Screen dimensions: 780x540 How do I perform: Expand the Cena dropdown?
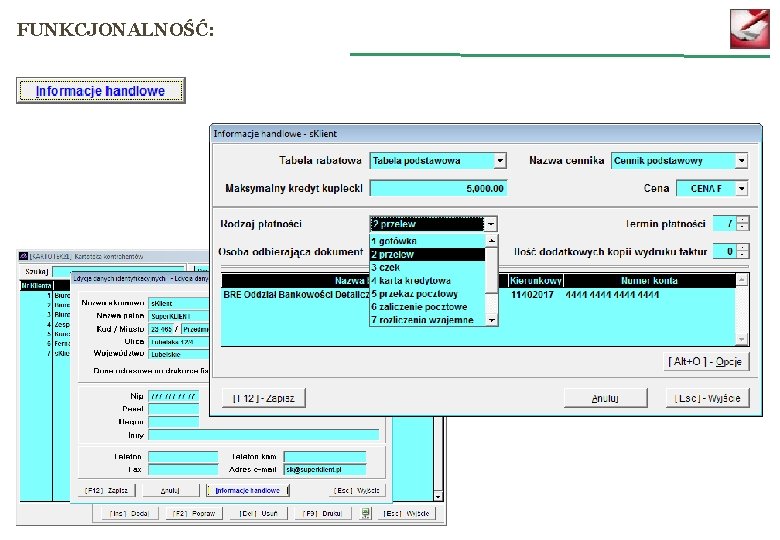742,188
